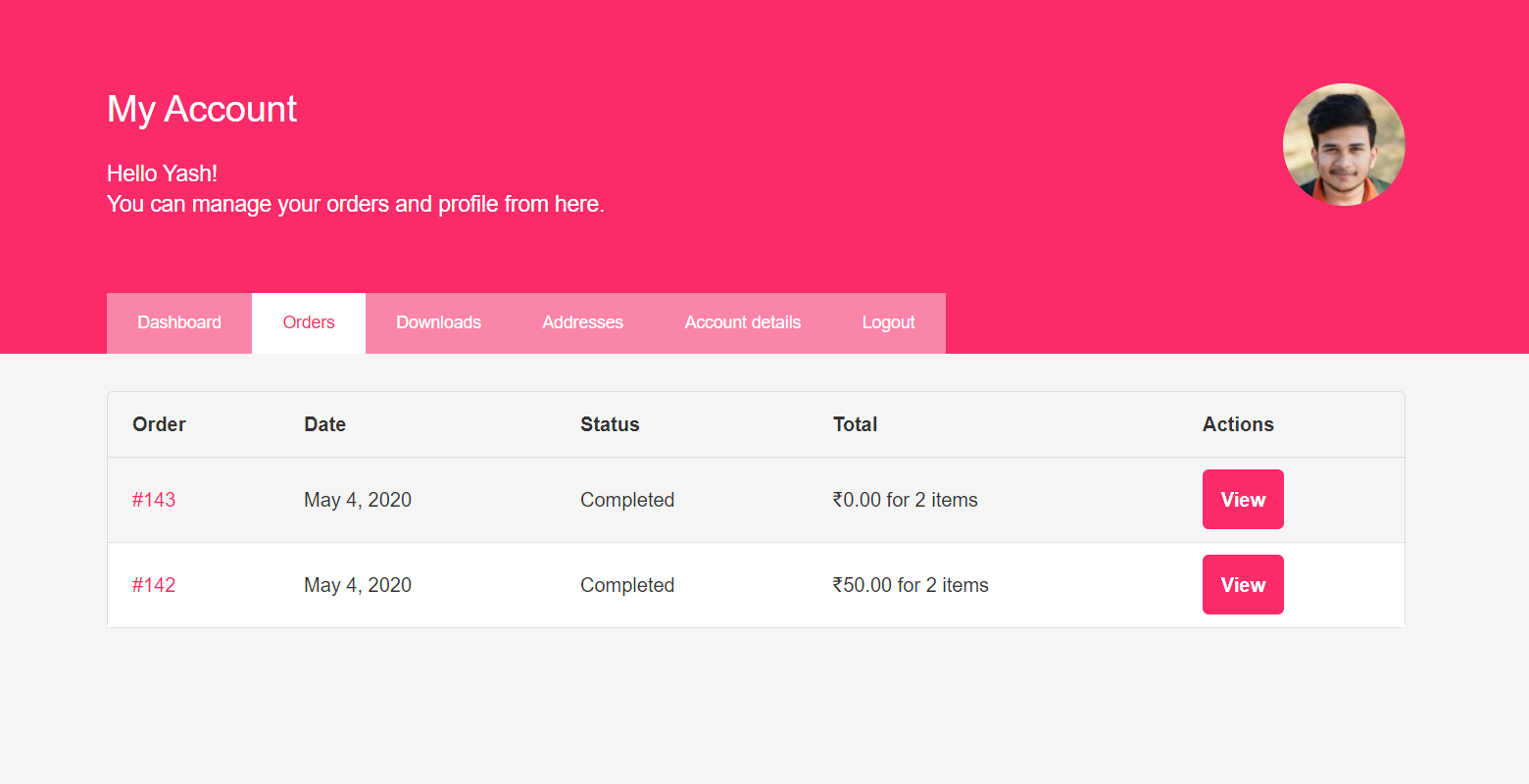
Task: Click 'May 4, 2020' in order #142 row
Action: pyautogui.click(x=358, y=585)
